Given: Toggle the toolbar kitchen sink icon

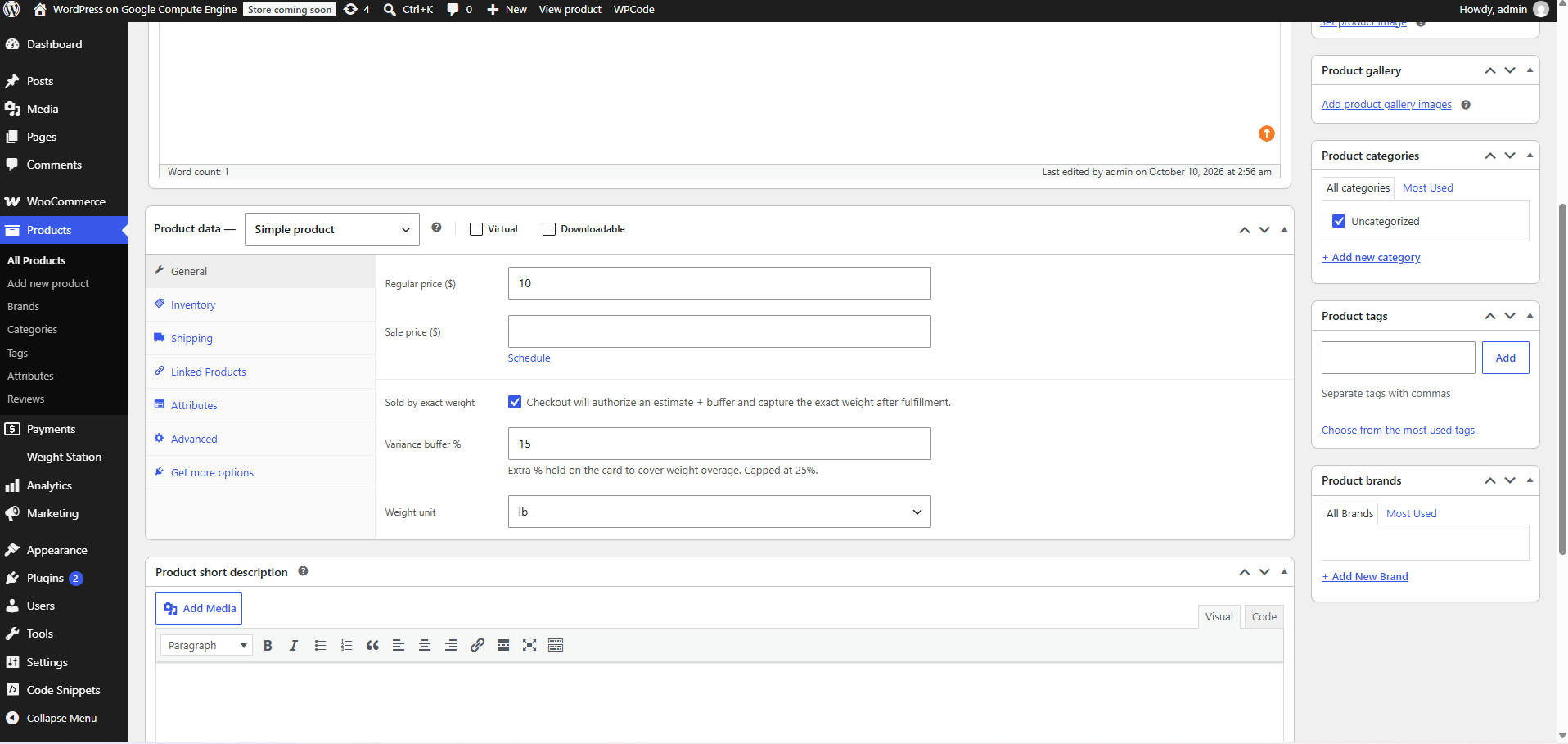Looking at the screenshot, I should [556, 645].
